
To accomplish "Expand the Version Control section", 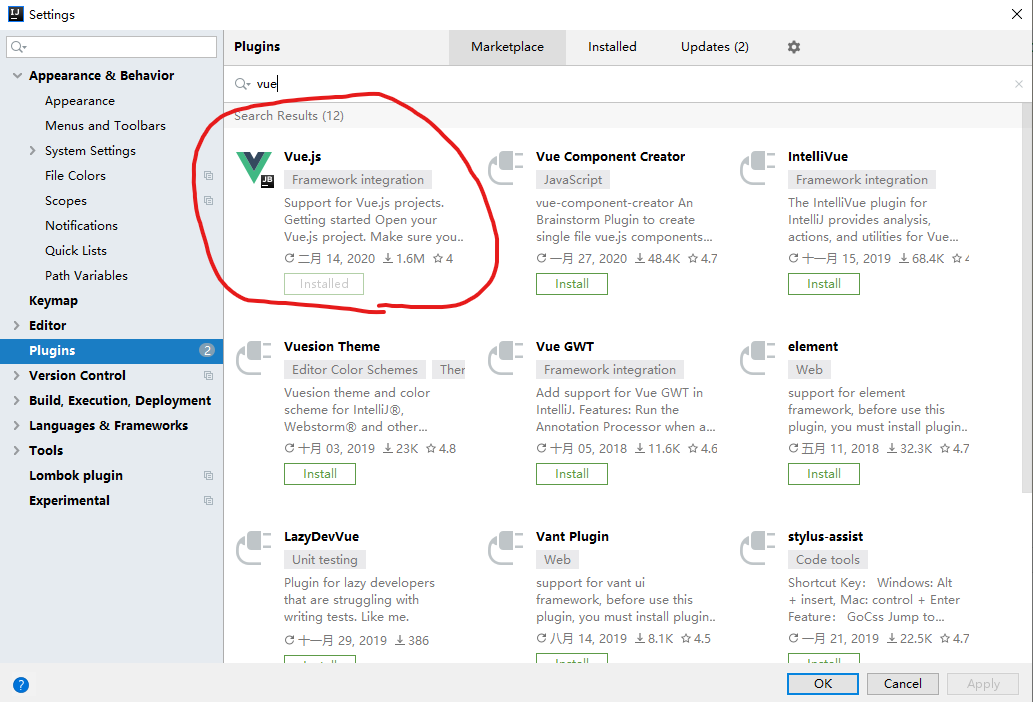I will [16, 375].
